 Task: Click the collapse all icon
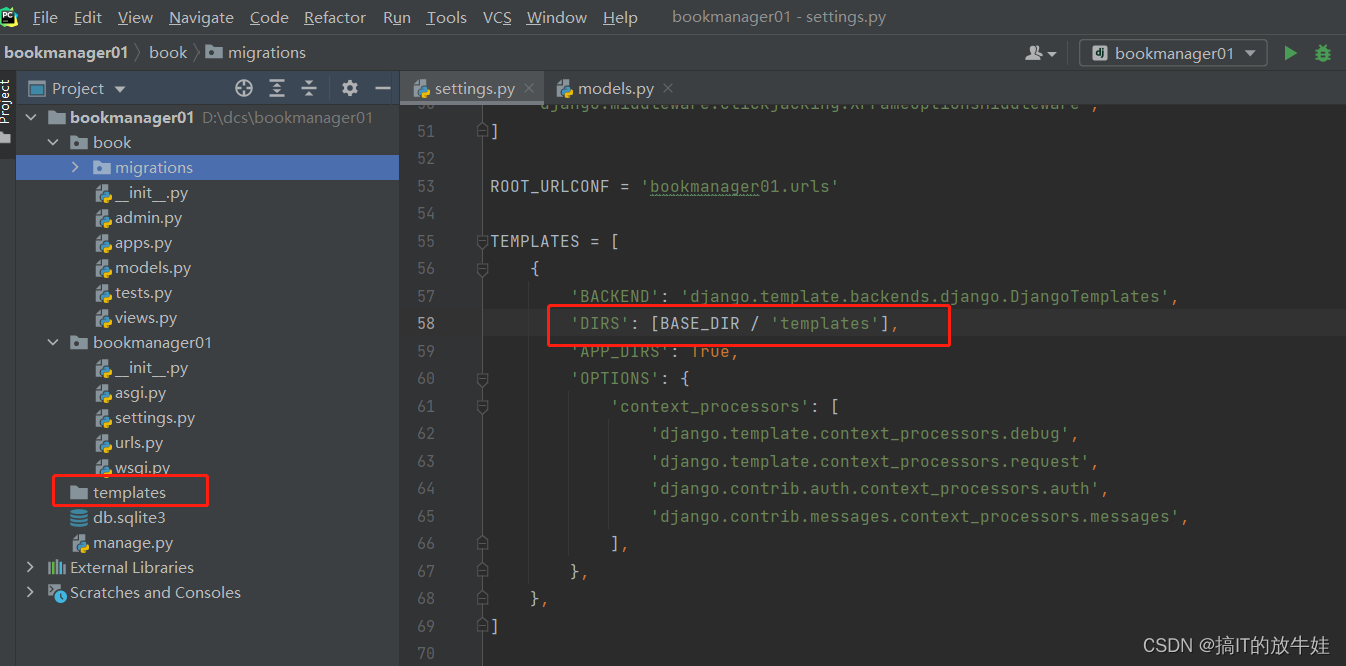click(309, 88)
